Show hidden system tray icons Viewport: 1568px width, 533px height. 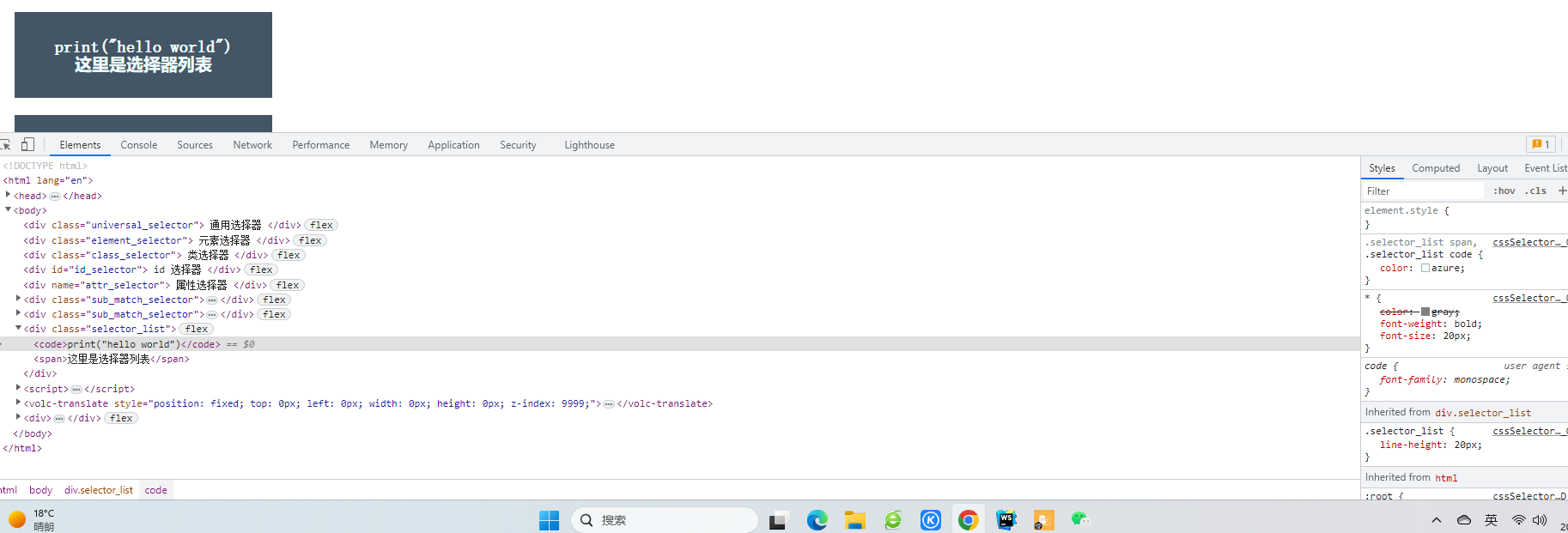point(1437,520)
